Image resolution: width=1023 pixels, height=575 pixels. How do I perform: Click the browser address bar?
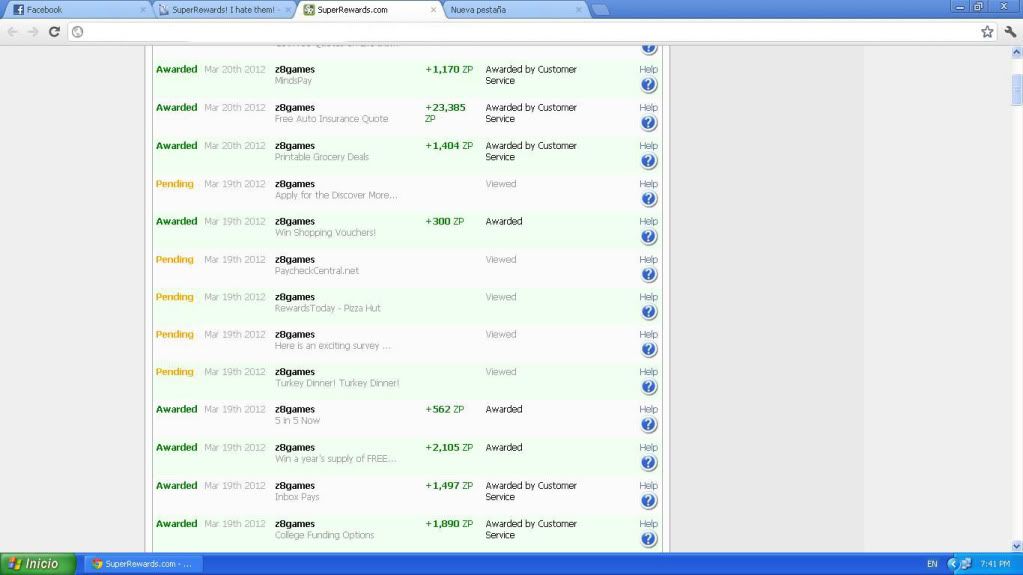pos(500,31)
